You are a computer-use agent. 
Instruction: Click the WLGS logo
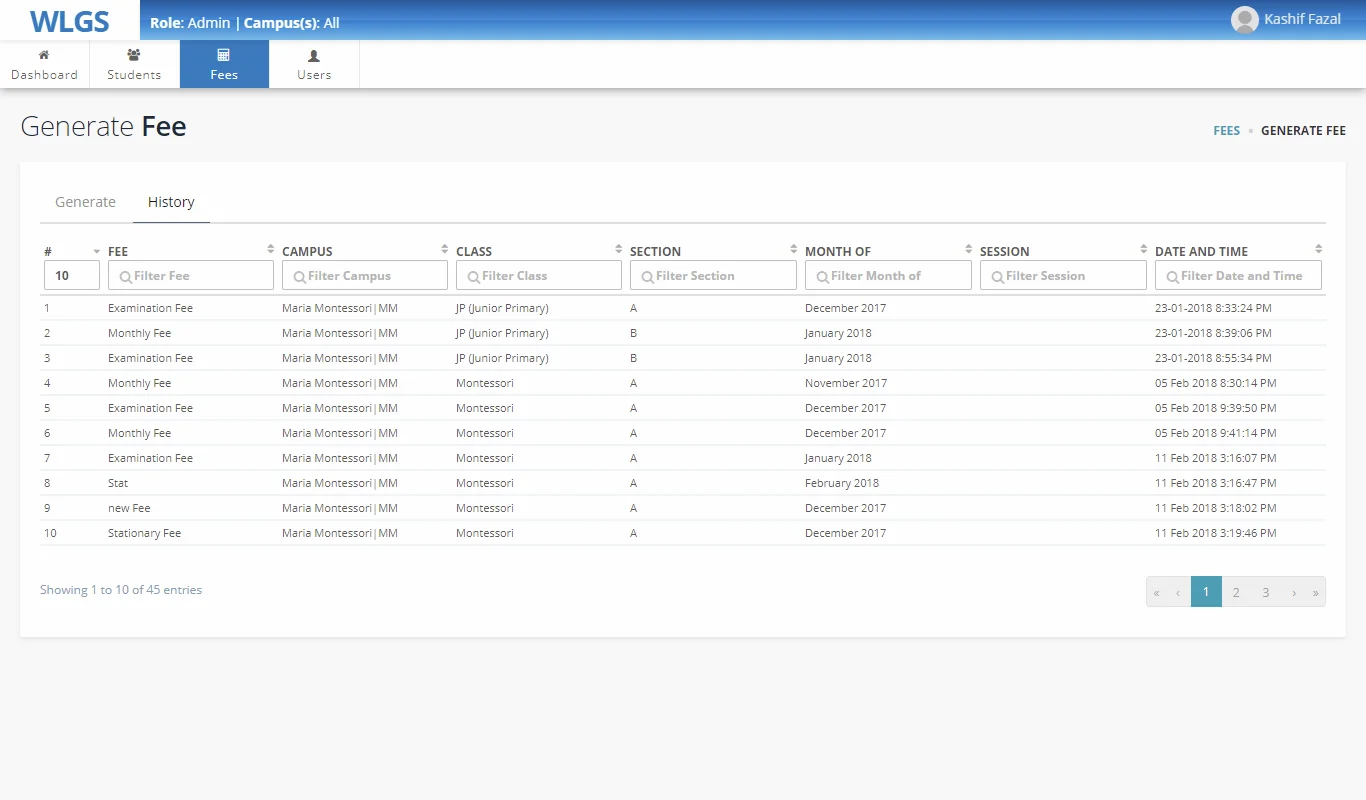[69, 21]
